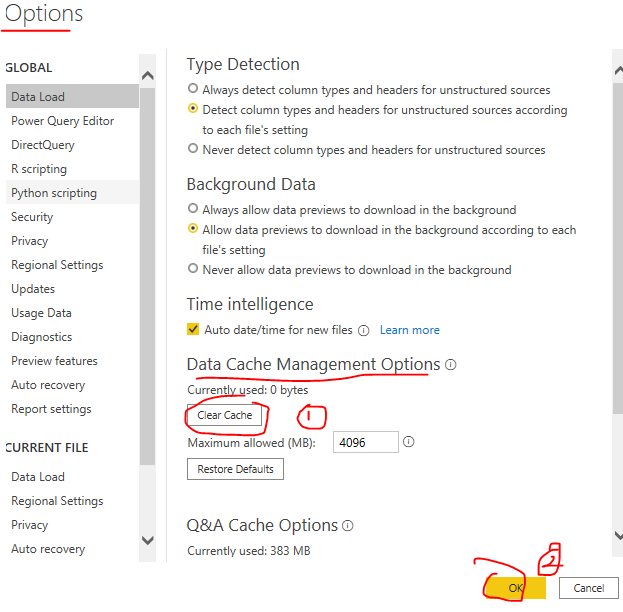The image size is (623, 612).
Task: Click the sidebar scroll down arrow
Action: pos(147,540)
